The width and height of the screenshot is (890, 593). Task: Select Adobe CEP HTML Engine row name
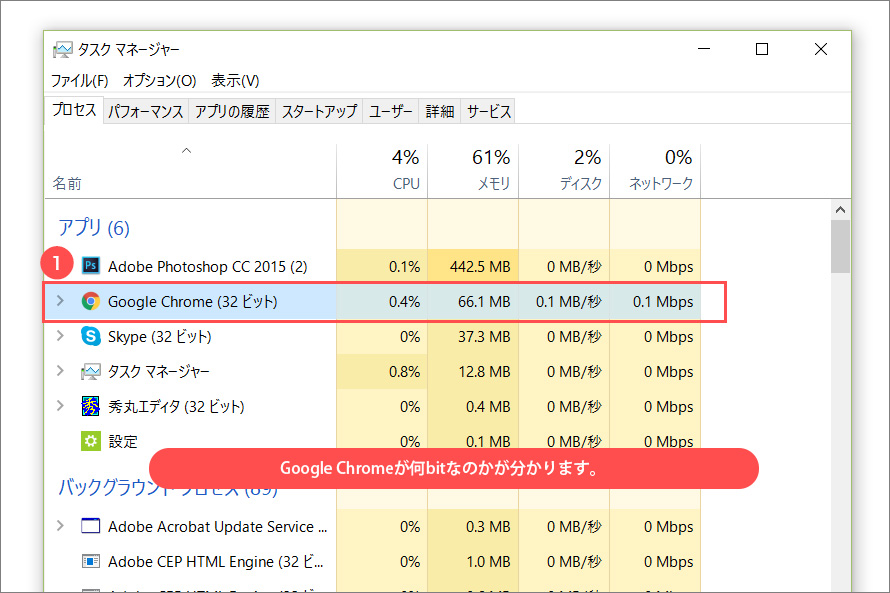pos(216,561)
